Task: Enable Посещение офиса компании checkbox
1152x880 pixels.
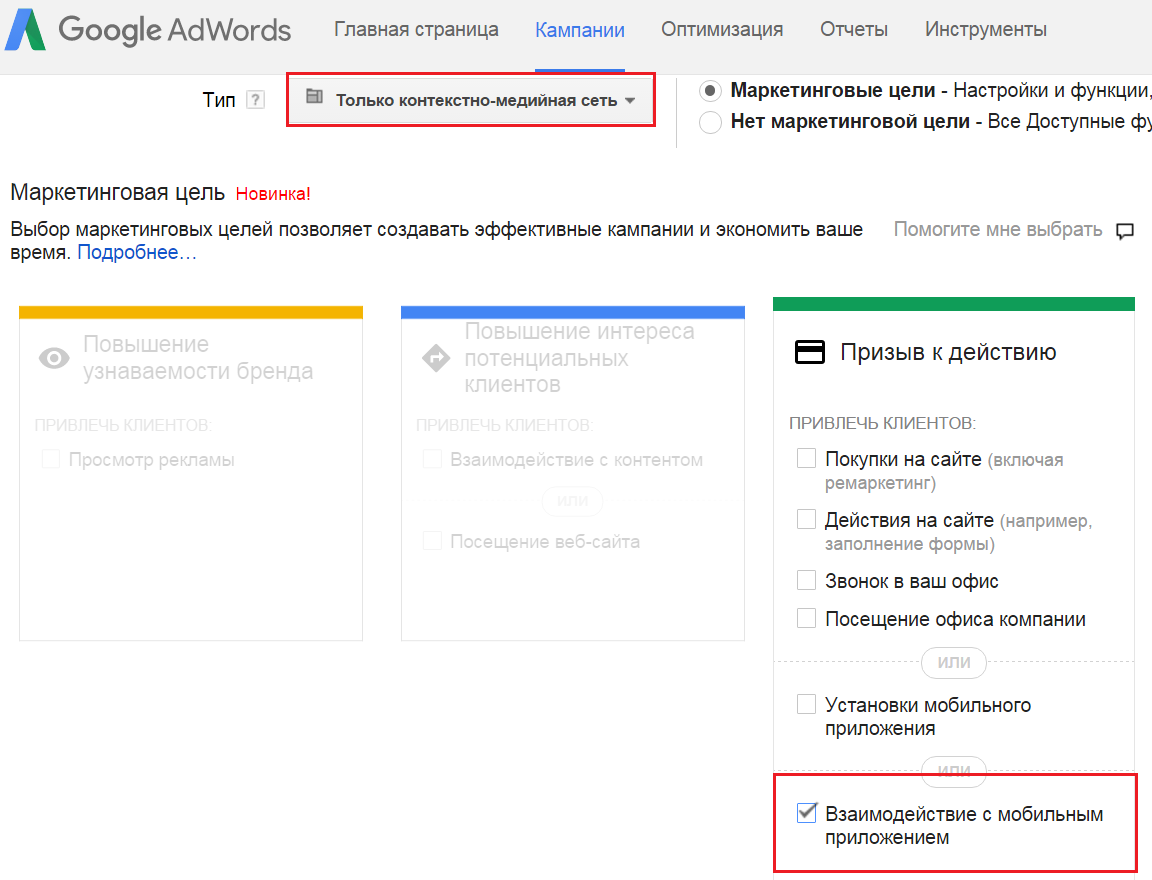Action: (806, 619)
